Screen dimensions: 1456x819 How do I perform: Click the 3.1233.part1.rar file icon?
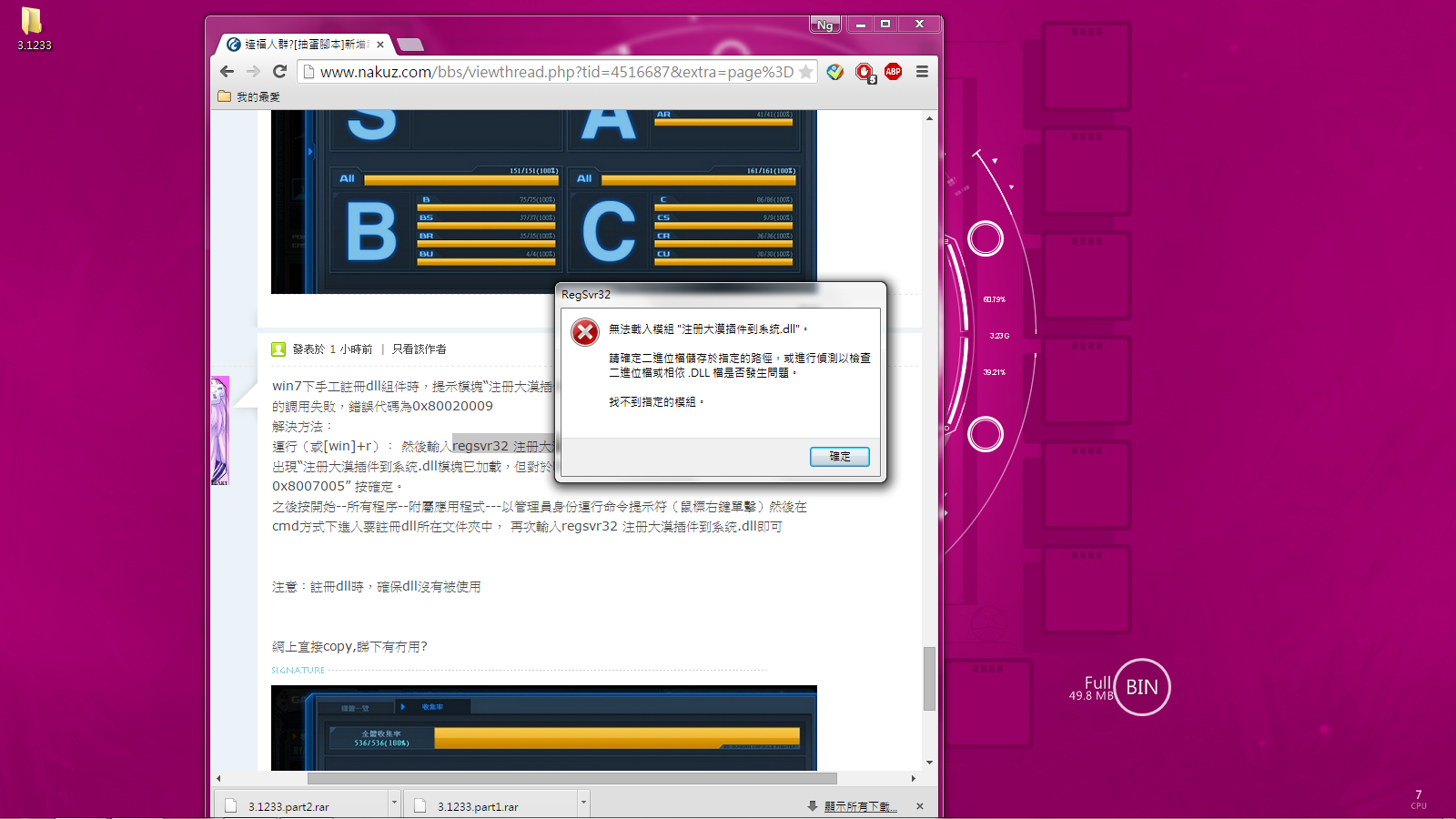click(420, 806)
